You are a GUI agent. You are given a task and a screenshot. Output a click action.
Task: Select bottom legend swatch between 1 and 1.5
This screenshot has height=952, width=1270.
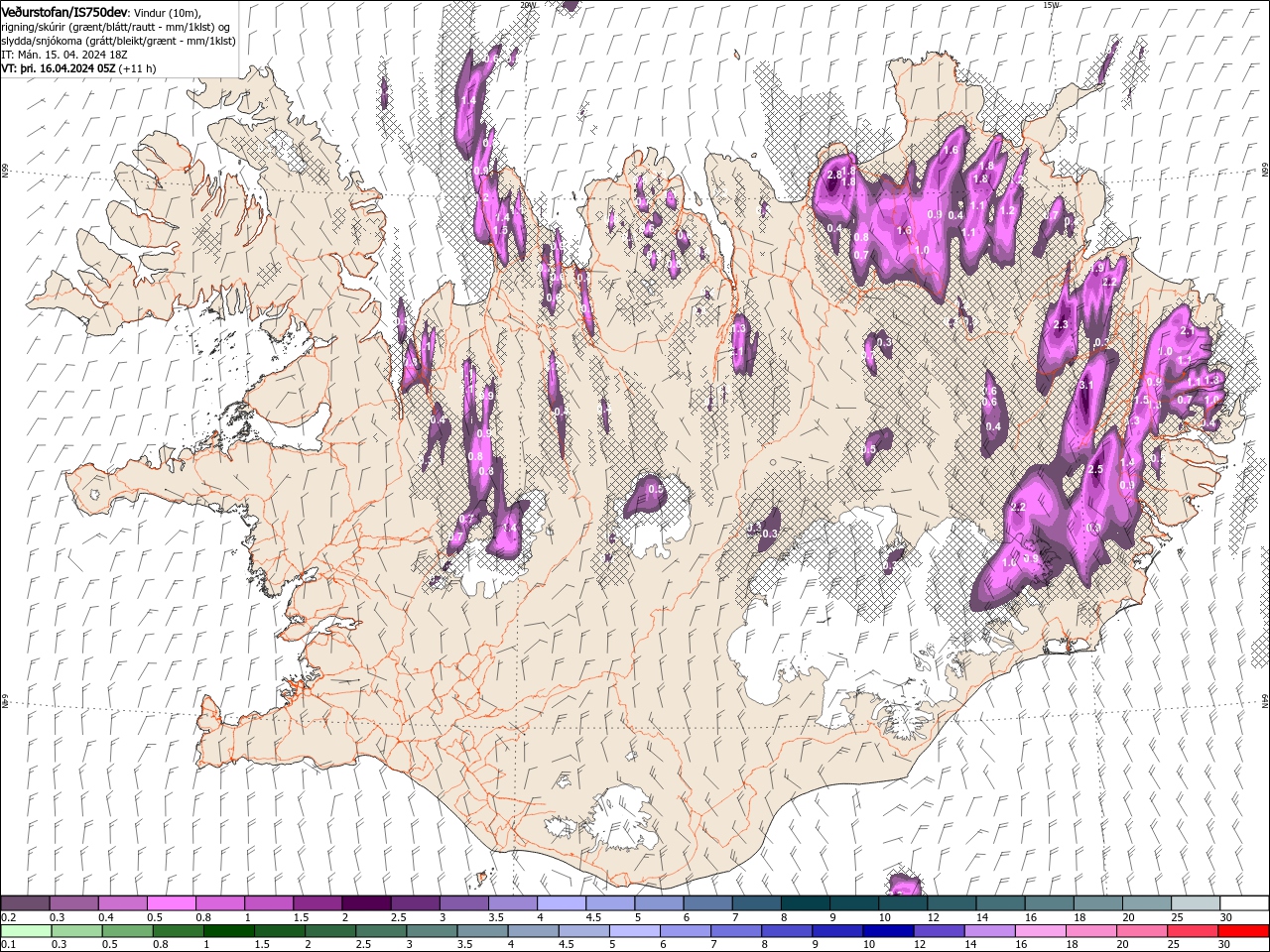(229, 930)
